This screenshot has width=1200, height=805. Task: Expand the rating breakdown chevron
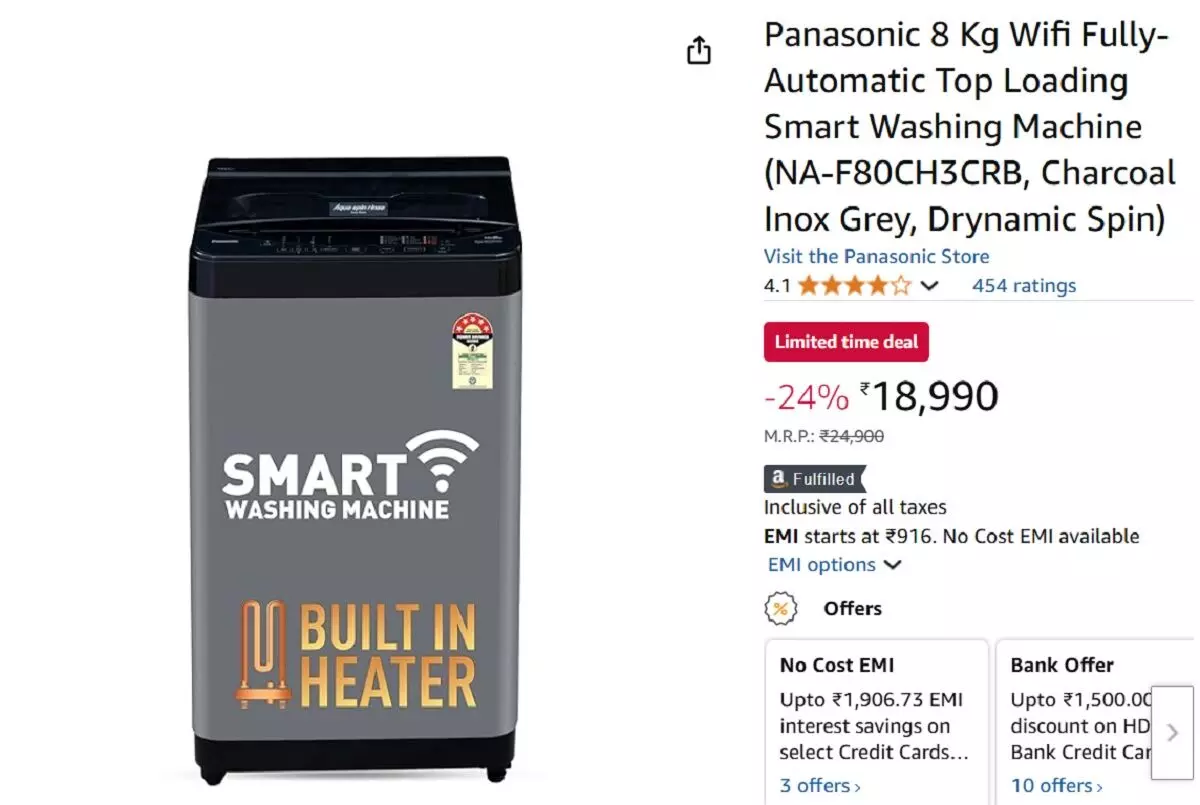point(929,286)
